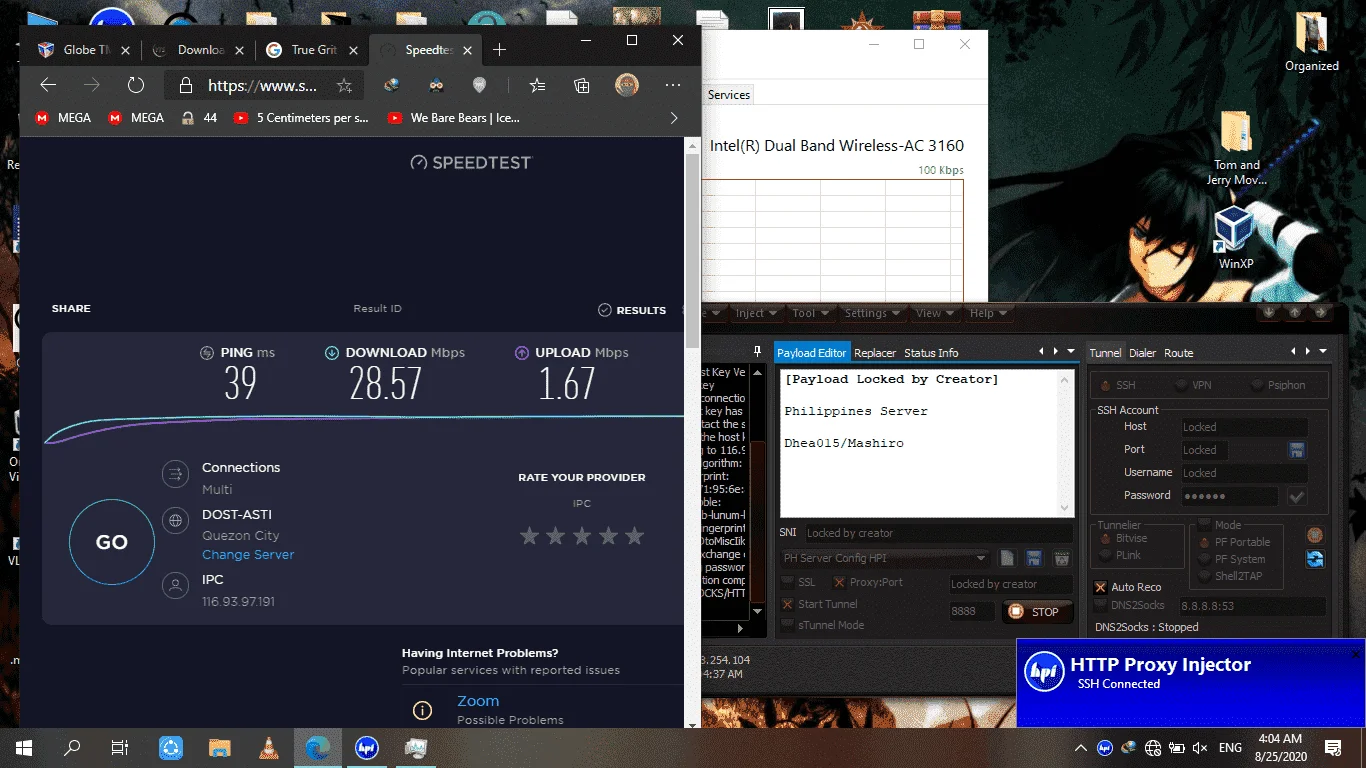Open the Zoom problems link
This screenshot has height=768, width=1366.
[478, 701]
